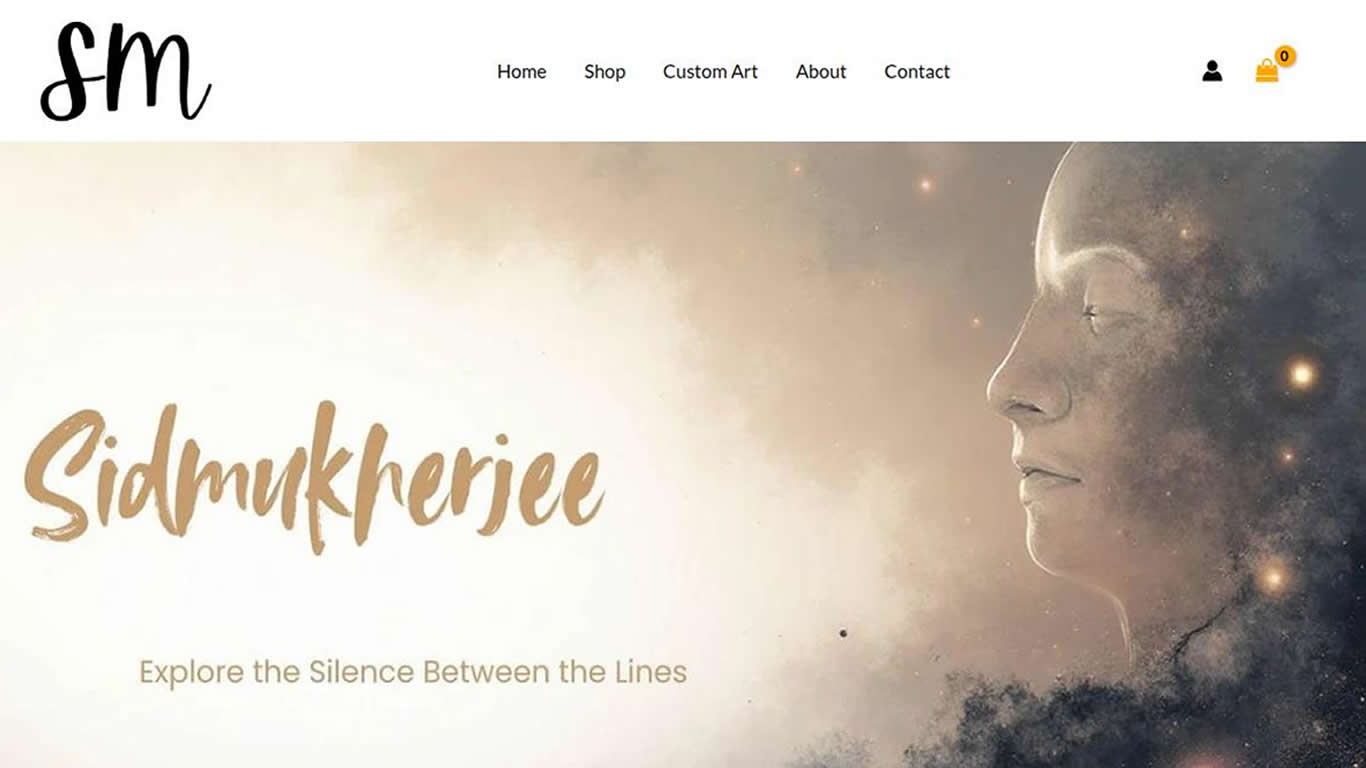Image resolution: width=1366 pixels, height=768 pixels.
Task: Open the About page
Action: (821, 72)
